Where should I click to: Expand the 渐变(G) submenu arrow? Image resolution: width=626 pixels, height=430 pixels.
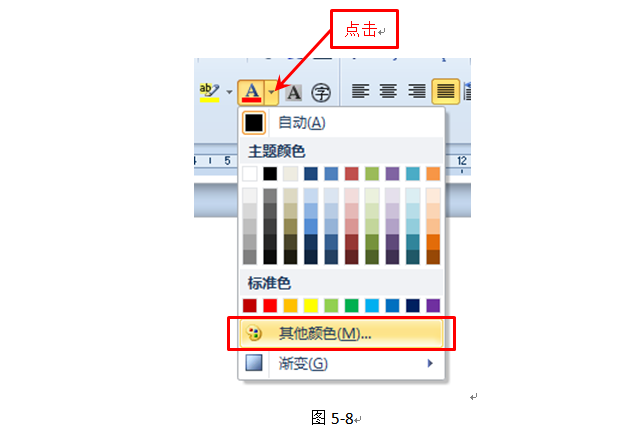(430, 363)
